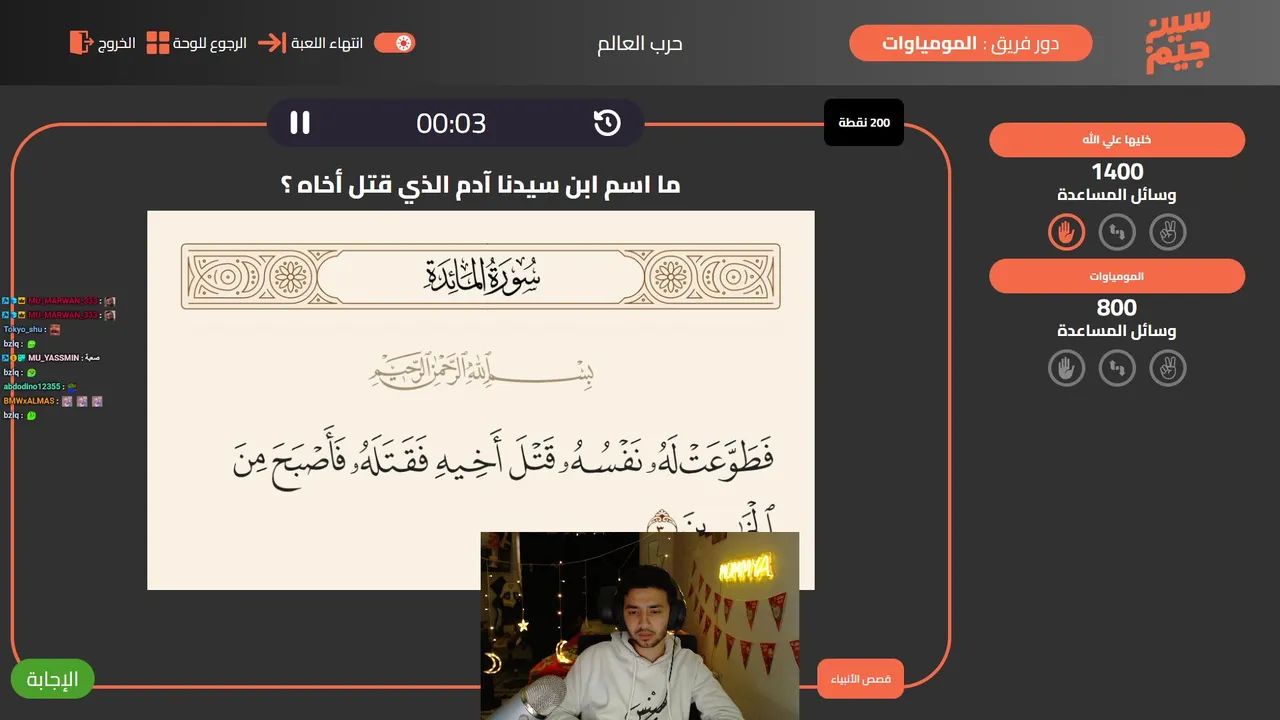Click the سين جيم logo

coord(1178,43)
